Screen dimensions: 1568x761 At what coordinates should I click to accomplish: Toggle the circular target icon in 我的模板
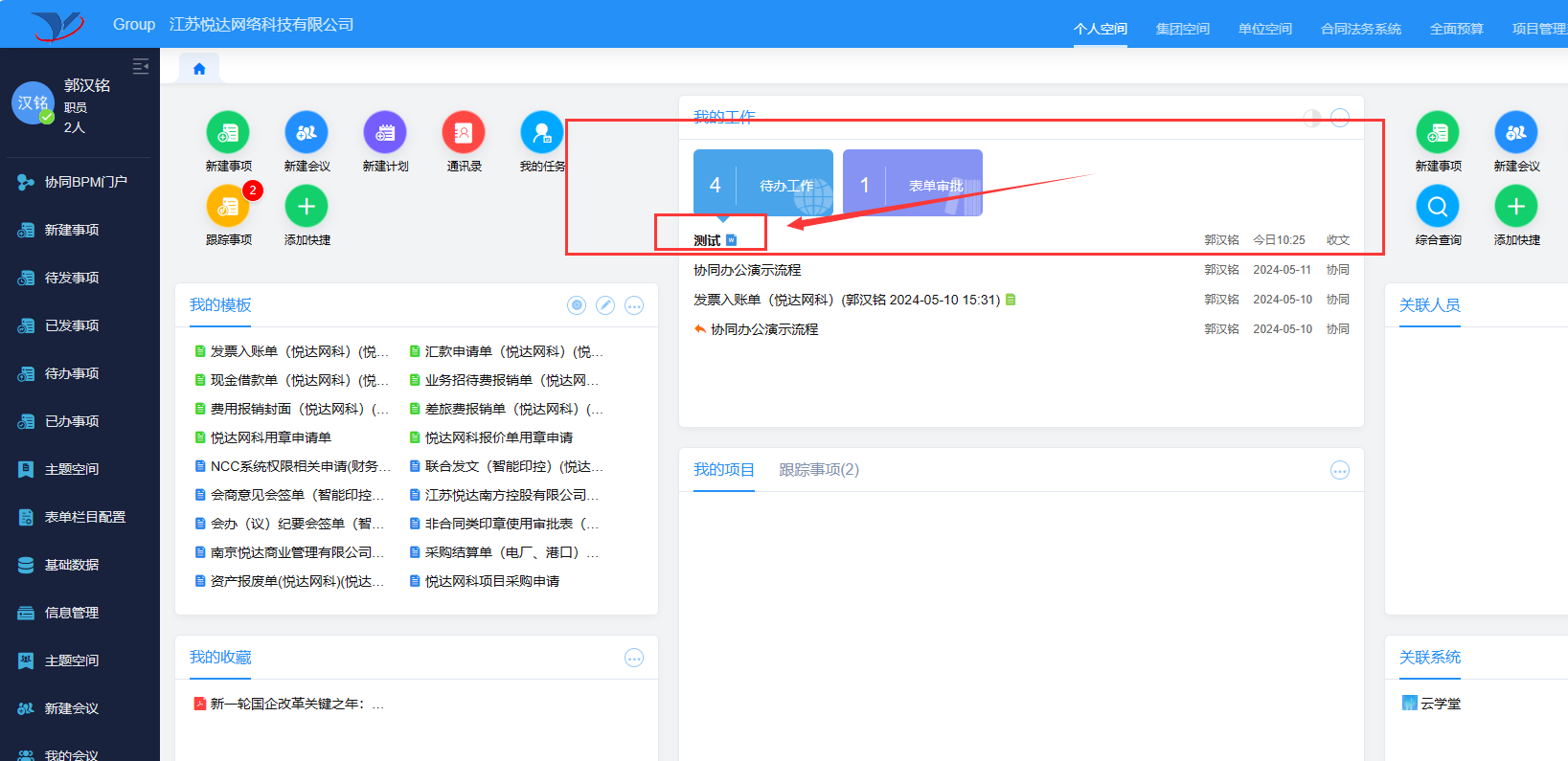pyautogui.click(x=577, y=305)
